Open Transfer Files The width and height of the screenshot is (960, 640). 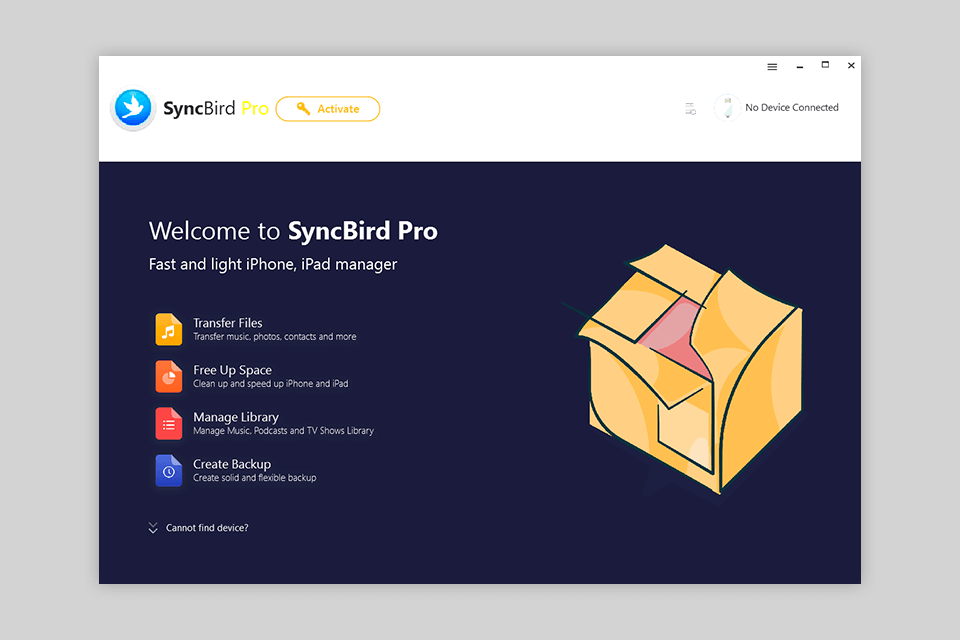(x=228, y=323)
